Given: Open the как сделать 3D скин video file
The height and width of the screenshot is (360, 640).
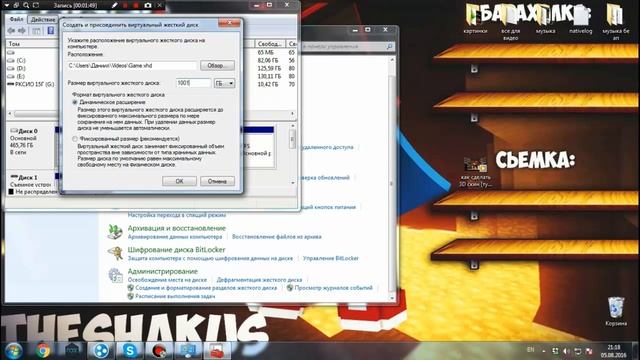Looking at the screenshot, I should 476,172.
